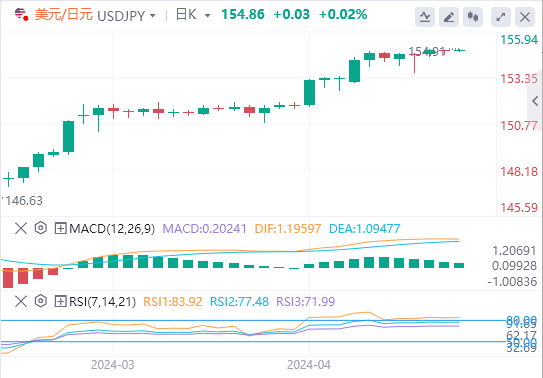Select the 2024-04 date axis marker
The height and width of the screenshot is (378, 543).
[309, 365]
